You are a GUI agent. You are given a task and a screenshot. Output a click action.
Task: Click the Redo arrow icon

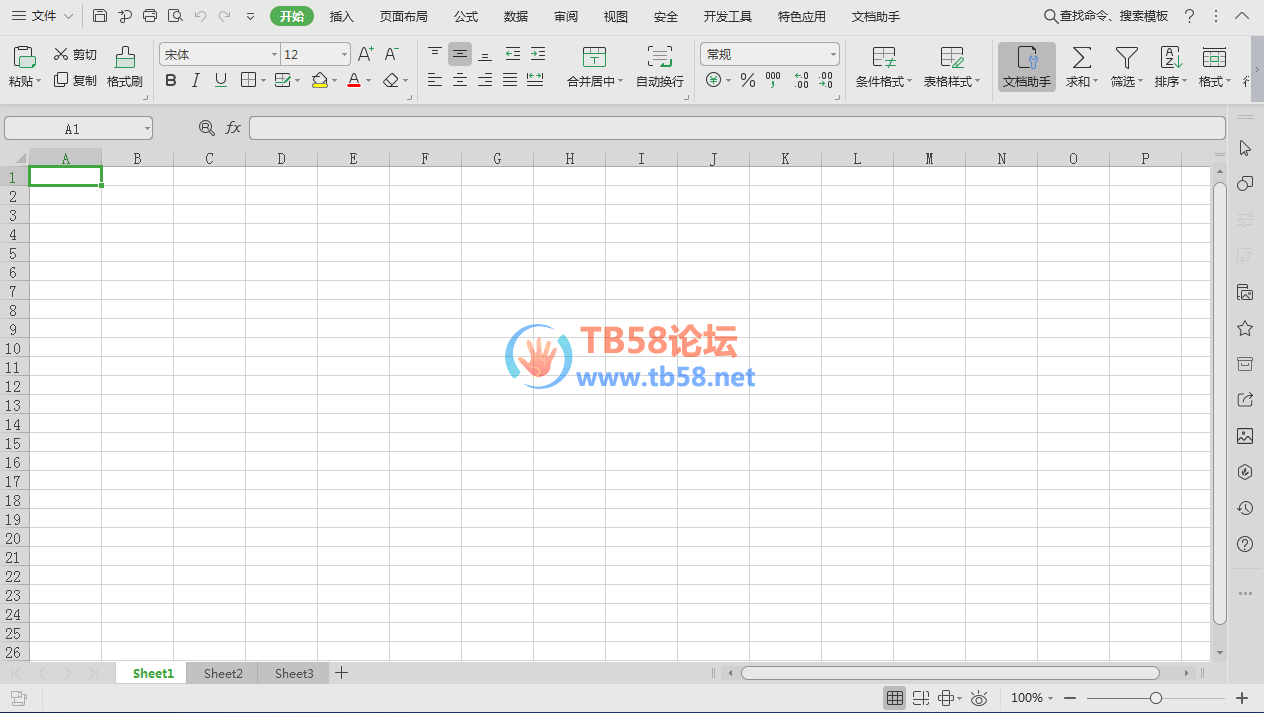(224, 16)
